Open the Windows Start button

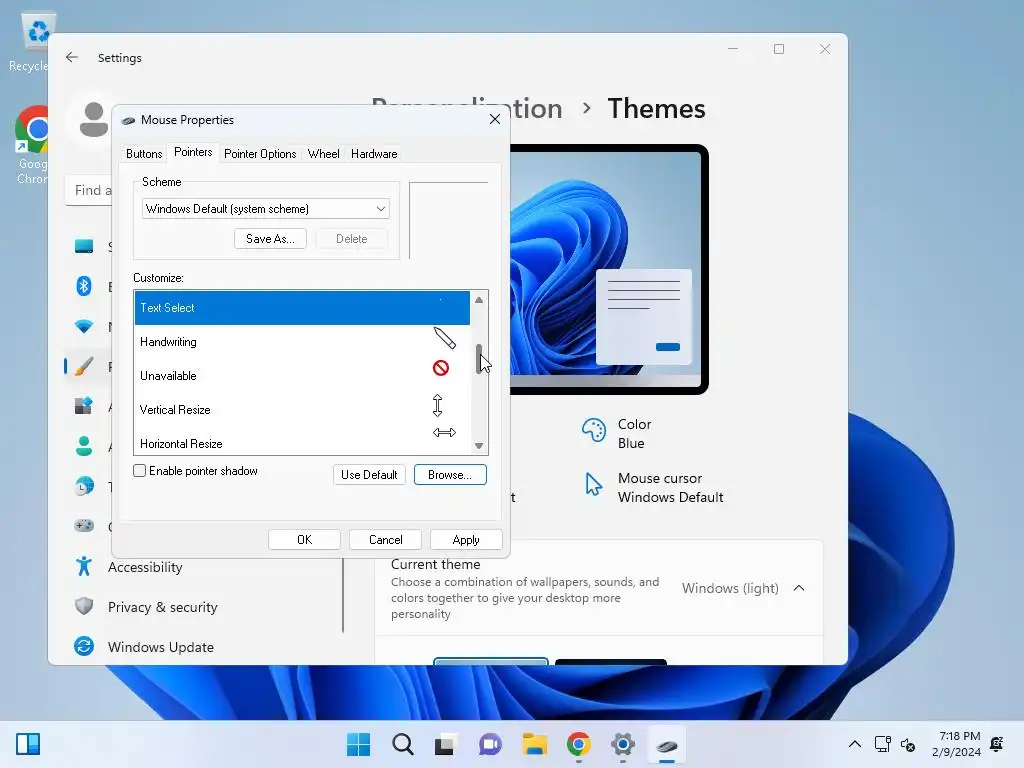click(x=359, y=744)
